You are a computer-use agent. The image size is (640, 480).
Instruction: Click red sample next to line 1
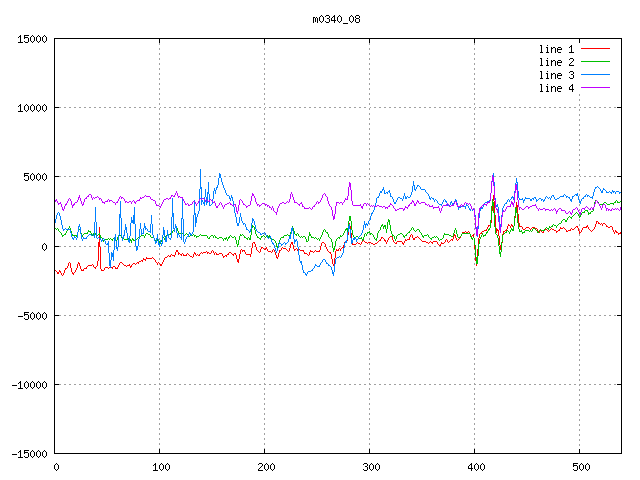(596, 49)
